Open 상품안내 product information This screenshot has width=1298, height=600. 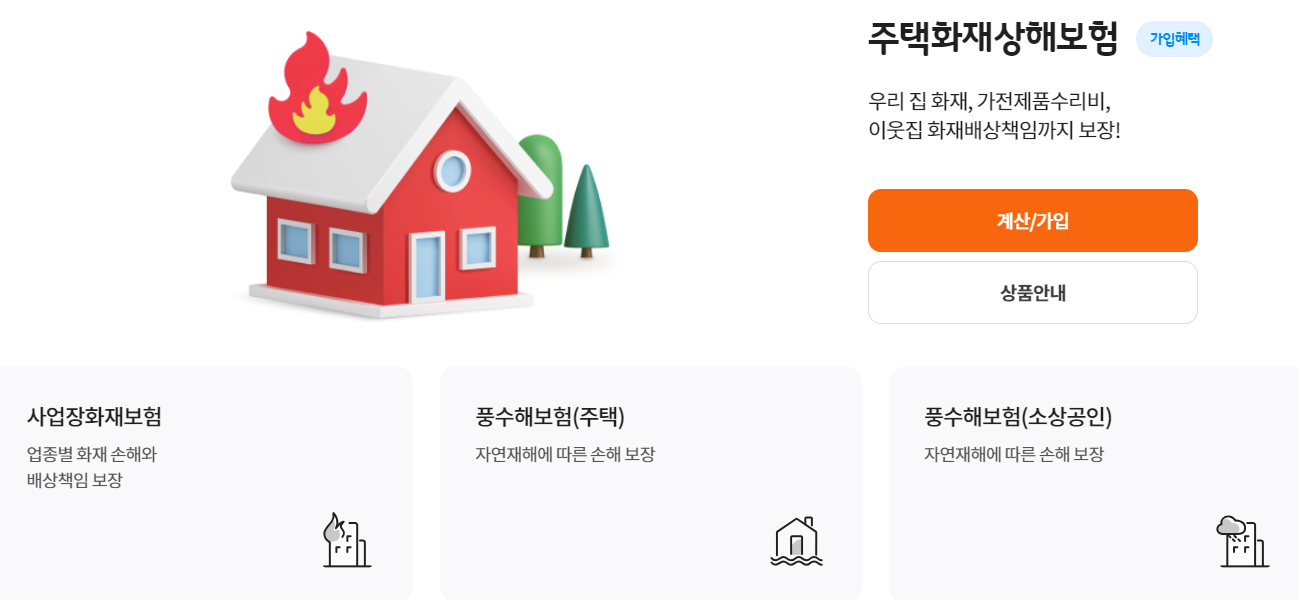coord(1032,292)
